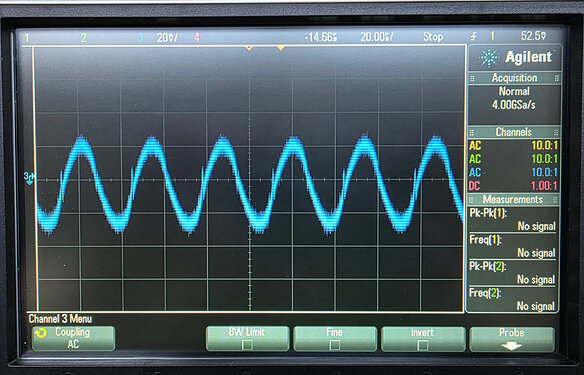Click the Stop run status indicator
Screen dimensions: 584x375
[x=433, y=37]
